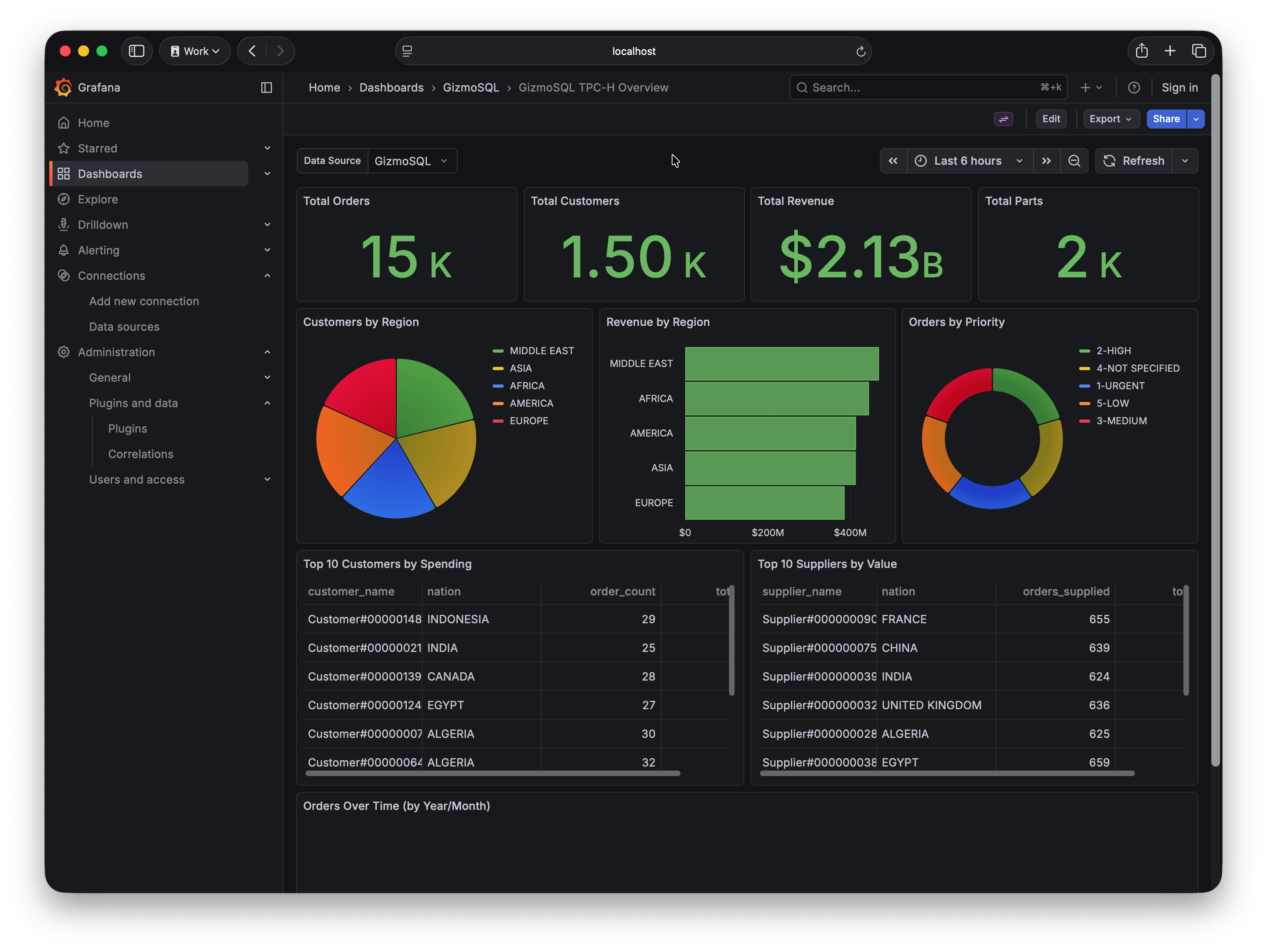The height and width of the screenshot is (952, 1267).
Task: Click the Sign in link
Action: [1179, 88]
